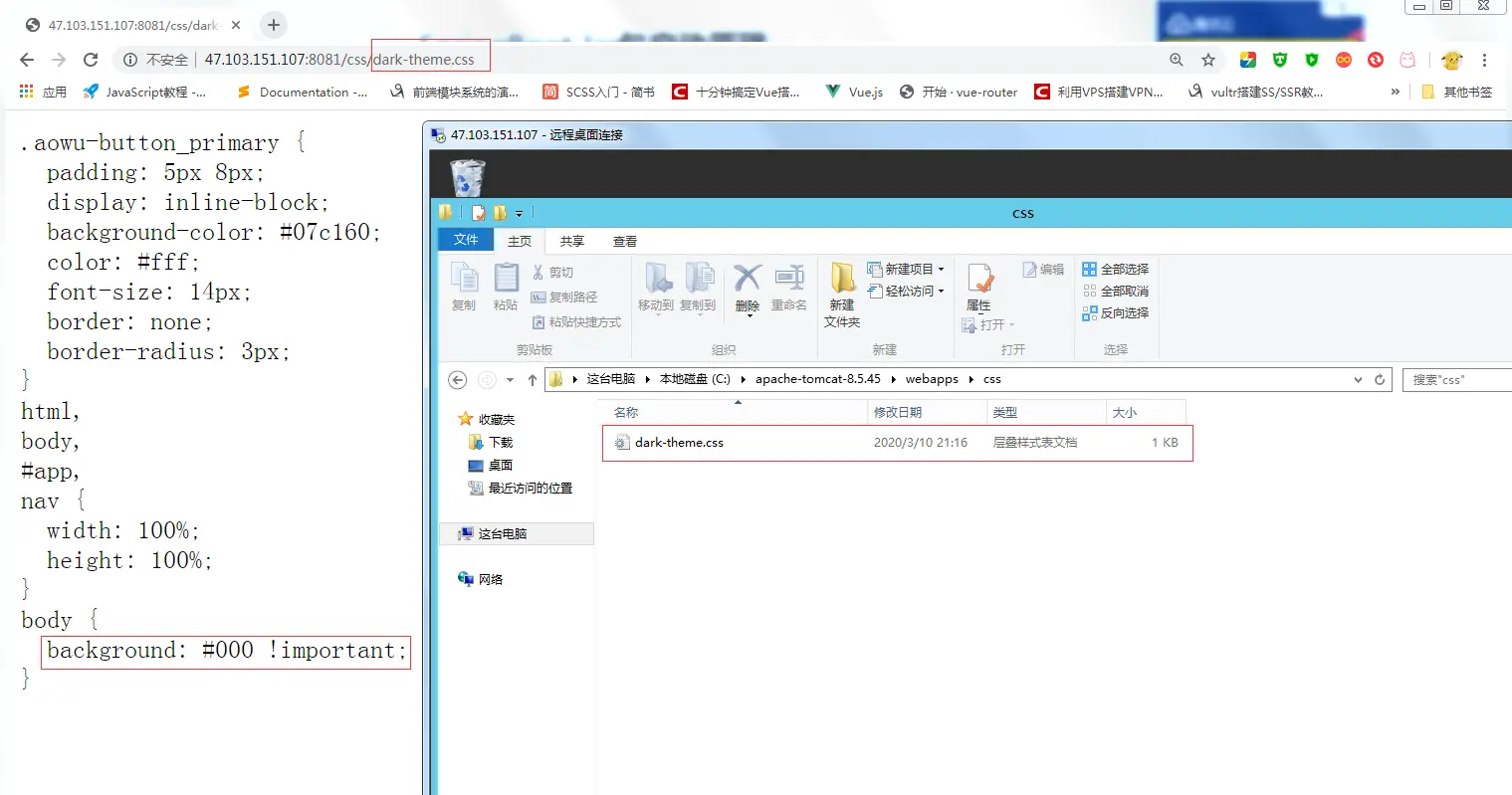Refresh the Explorer folder view

coord(1380,379)
